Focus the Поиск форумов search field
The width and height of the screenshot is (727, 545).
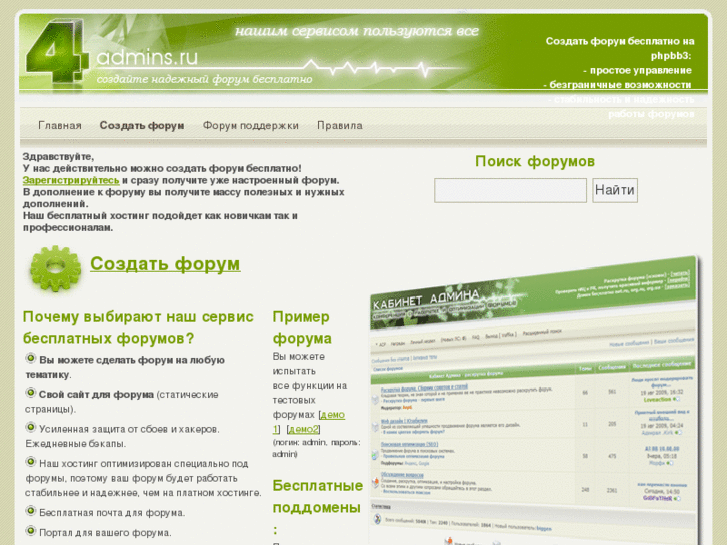pyautogui.click(x=510, y=190)
